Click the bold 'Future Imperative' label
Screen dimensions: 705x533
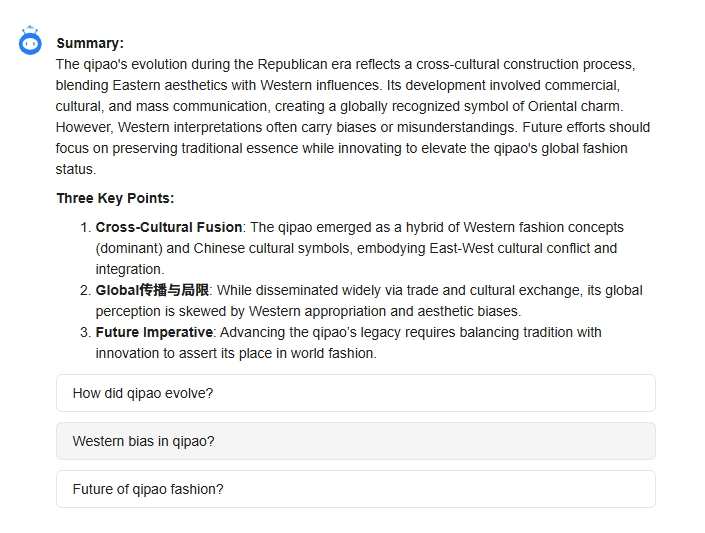tap(154, 332)
